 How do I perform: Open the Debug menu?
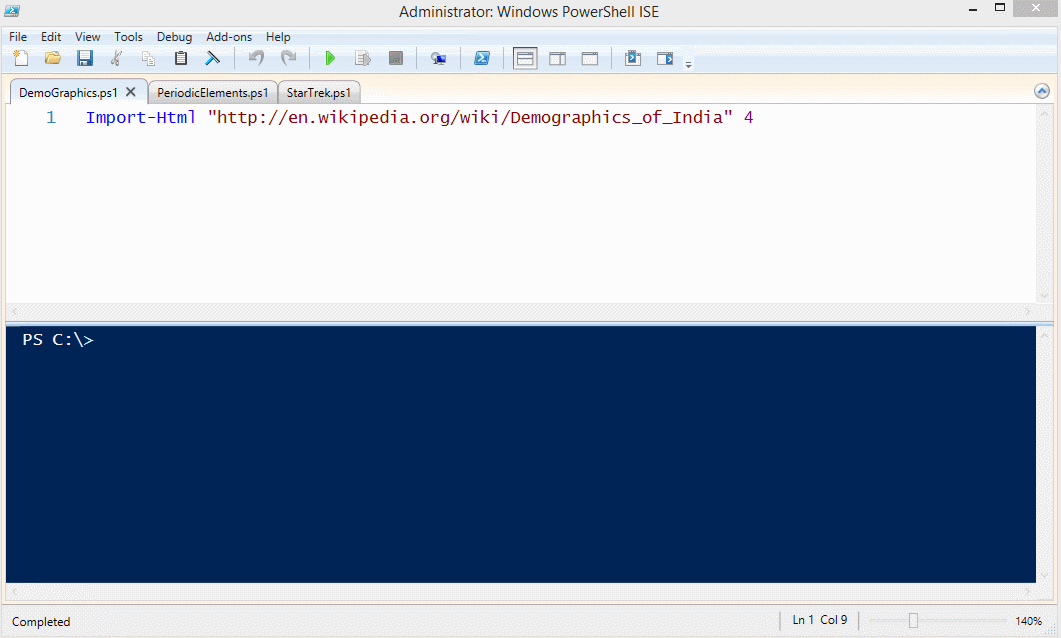(174, 37)
